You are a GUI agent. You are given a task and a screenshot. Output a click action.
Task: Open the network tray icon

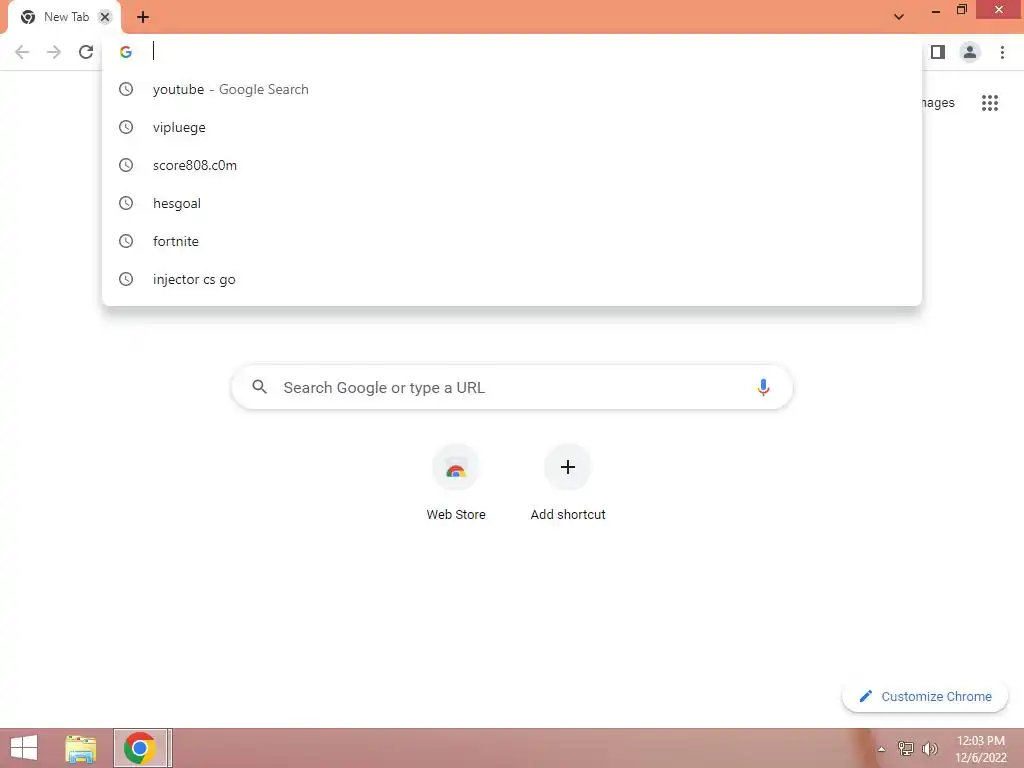906,748
